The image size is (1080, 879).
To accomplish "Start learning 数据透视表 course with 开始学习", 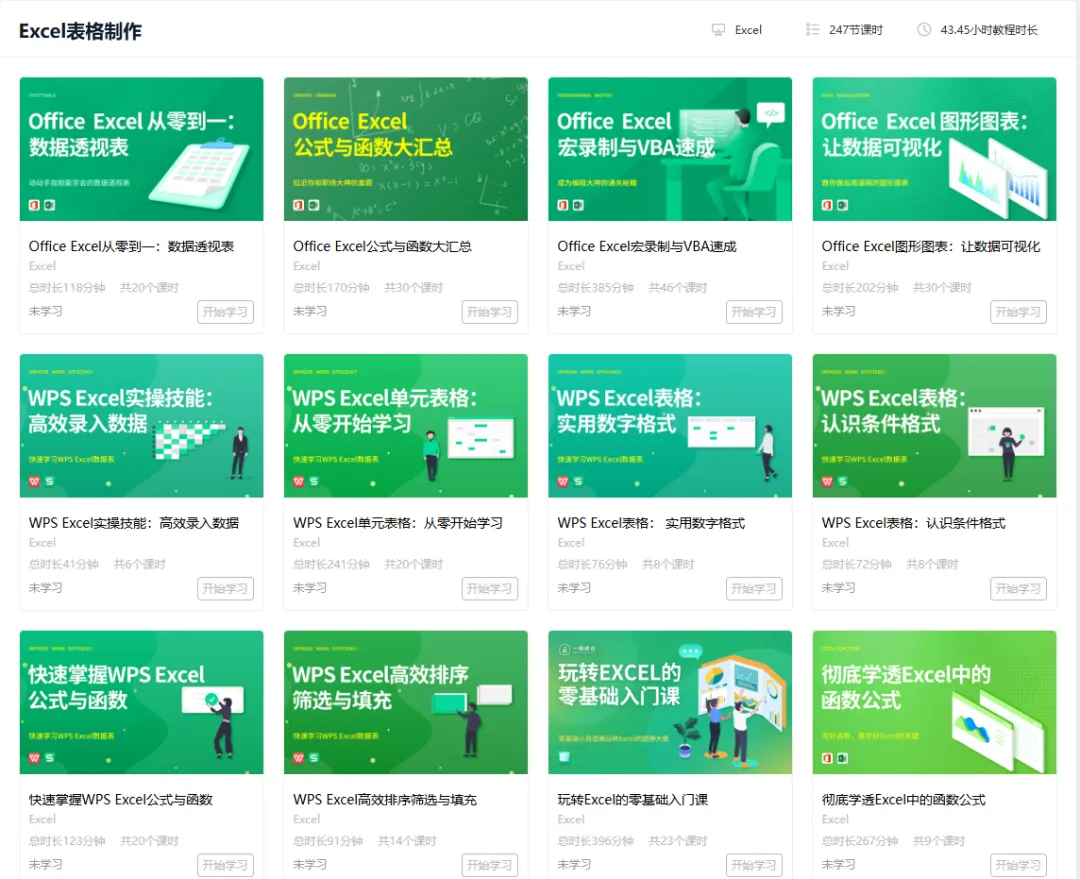I will pyautogui.click(x=225, y=312).
